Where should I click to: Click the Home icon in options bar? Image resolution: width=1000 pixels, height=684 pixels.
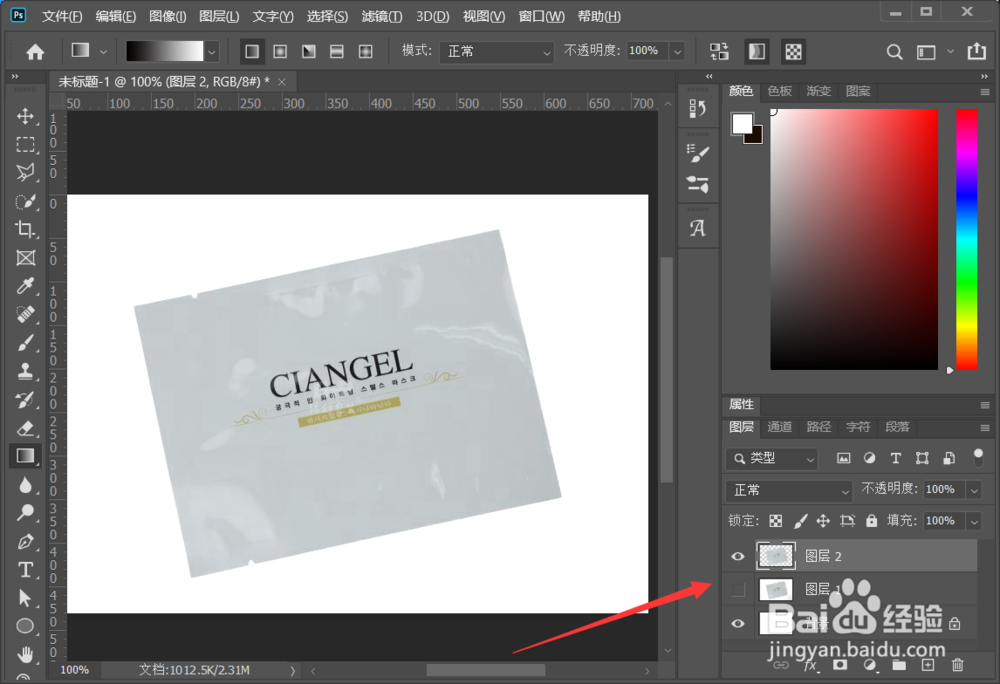(35, 51)
